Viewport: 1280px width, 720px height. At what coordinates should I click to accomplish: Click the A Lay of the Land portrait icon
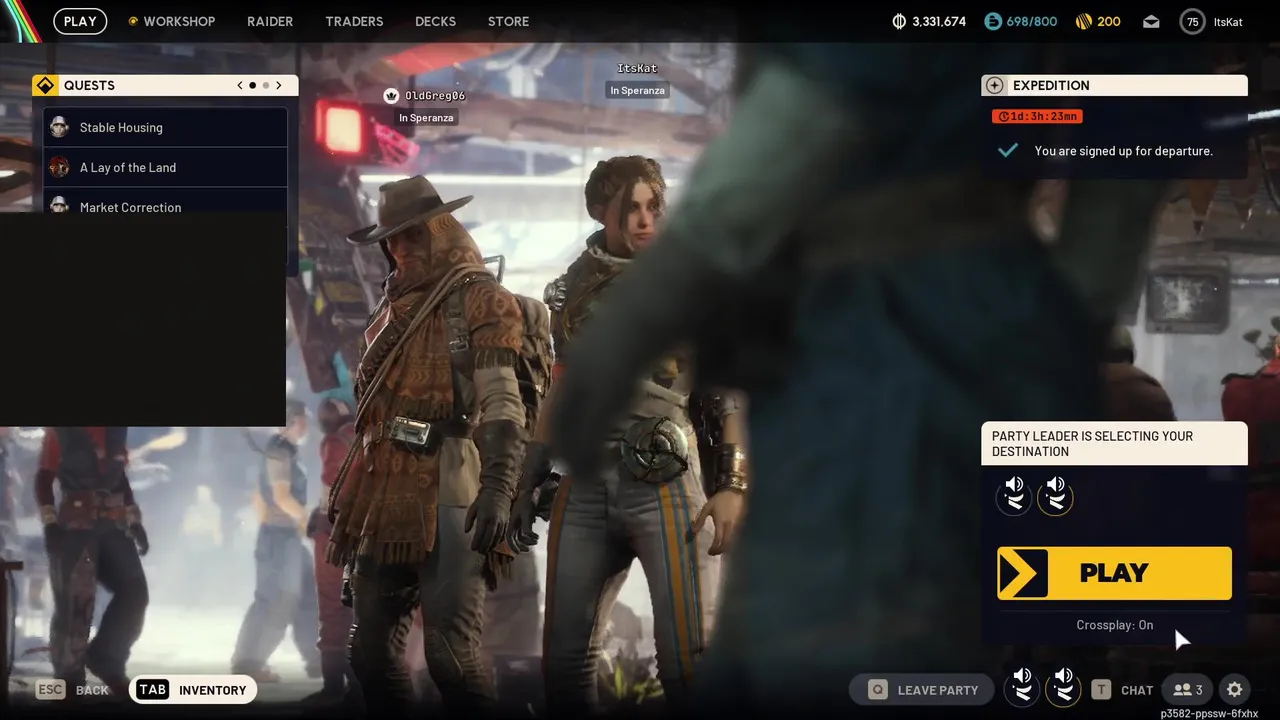(x=59, y=167)
